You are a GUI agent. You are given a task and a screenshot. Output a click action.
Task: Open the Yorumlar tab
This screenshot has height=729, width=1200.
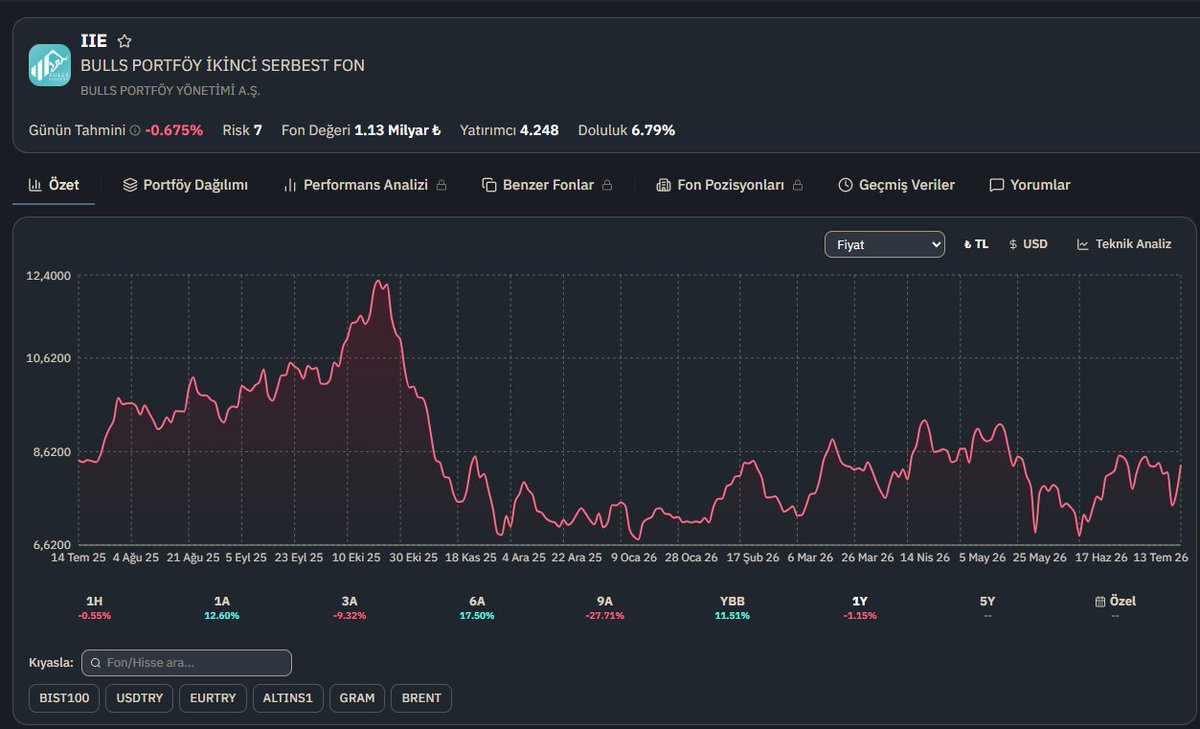pos(1030,185)
